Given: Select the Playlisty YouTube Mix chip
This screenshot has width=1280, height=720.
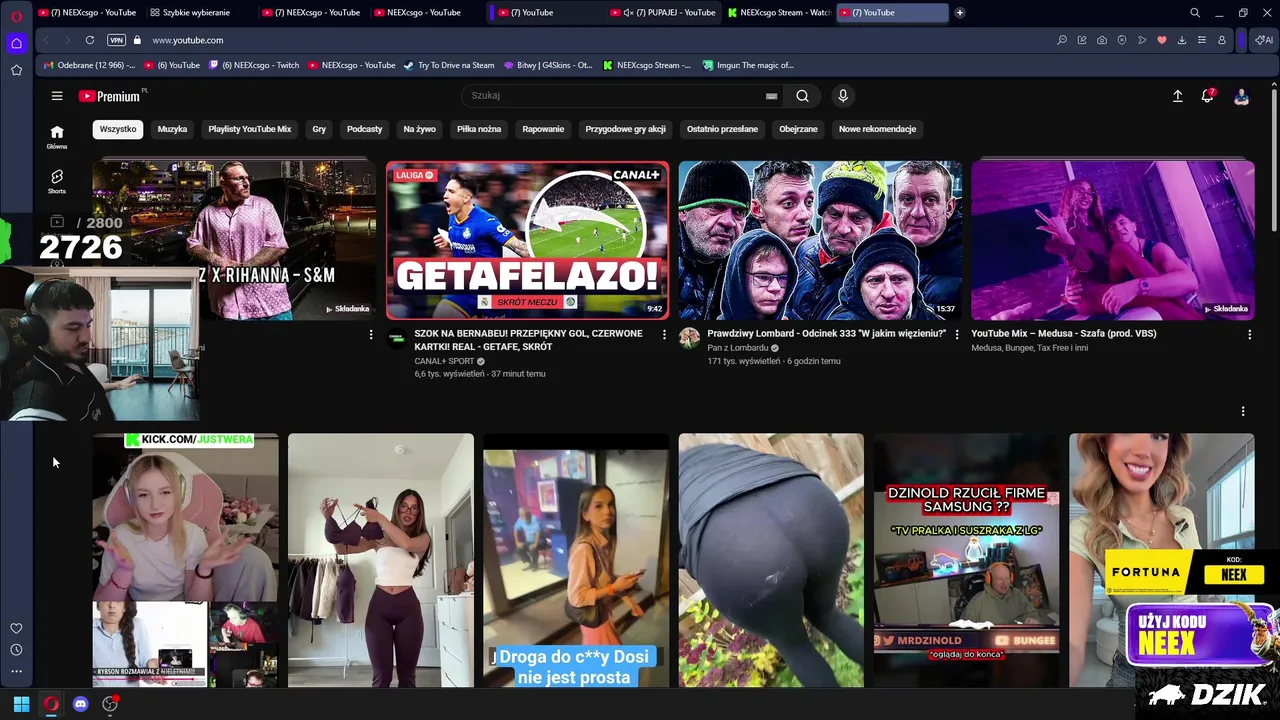Looking at the screenshot, I should (x=250, y=129).
